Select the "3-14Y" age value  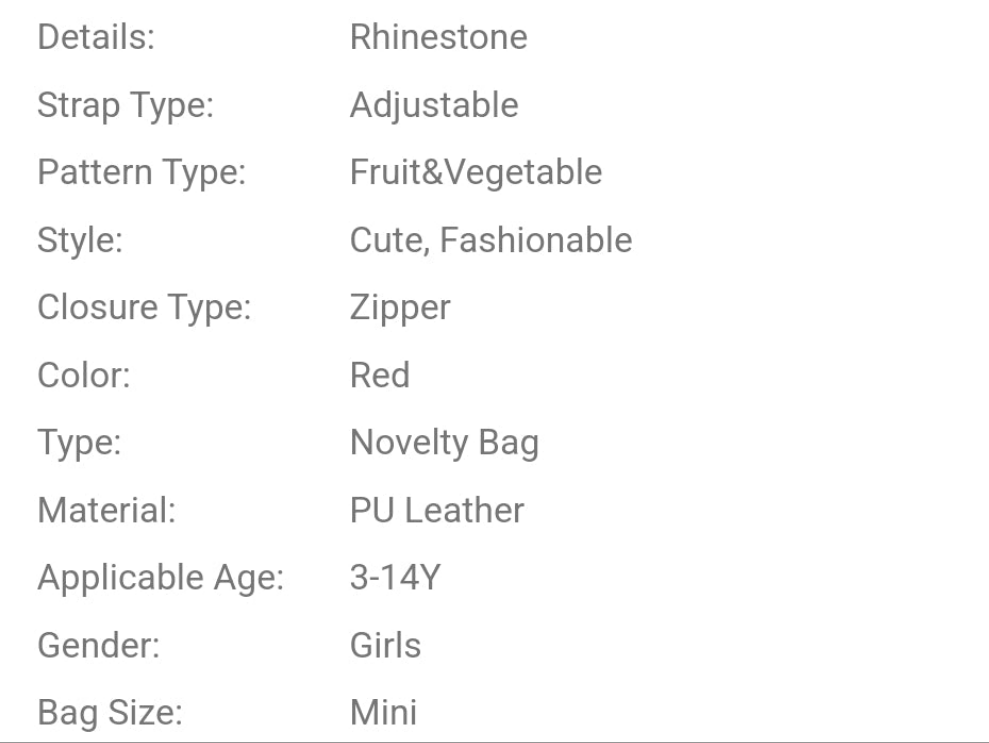click(x=395, y=579)
